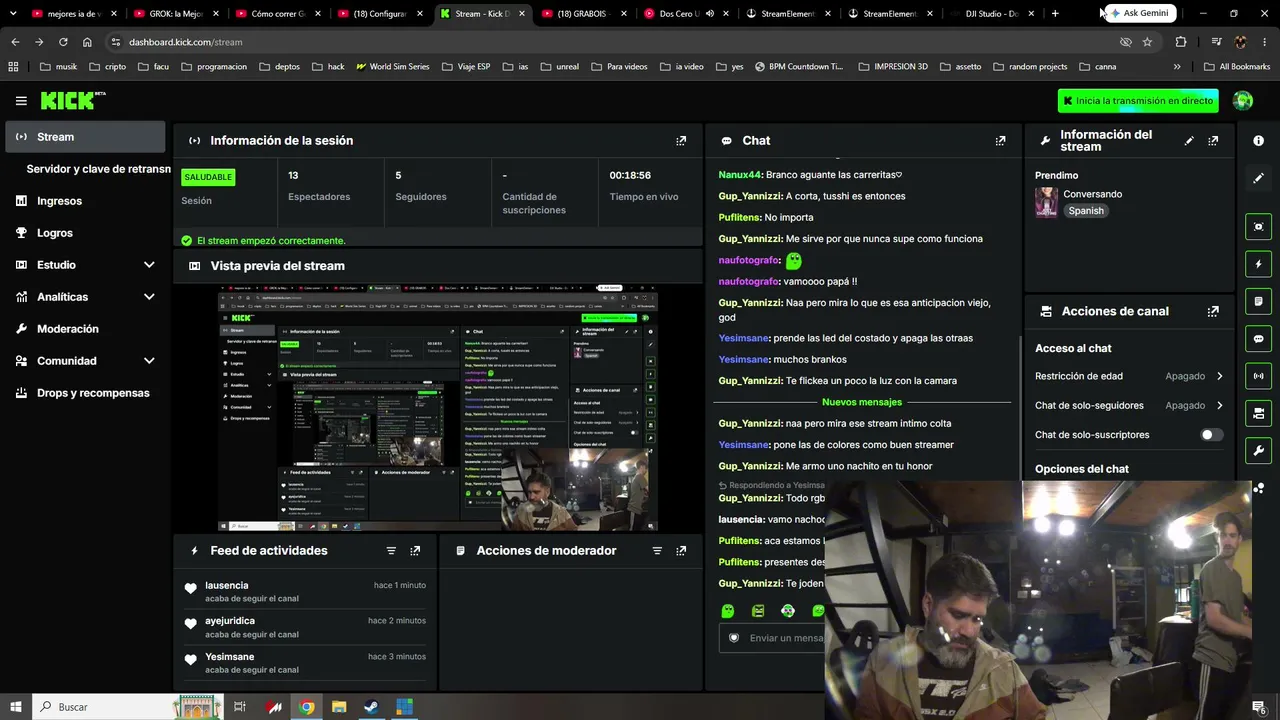
Task: Open Steam from the taskbar
Action: point(371,707)
